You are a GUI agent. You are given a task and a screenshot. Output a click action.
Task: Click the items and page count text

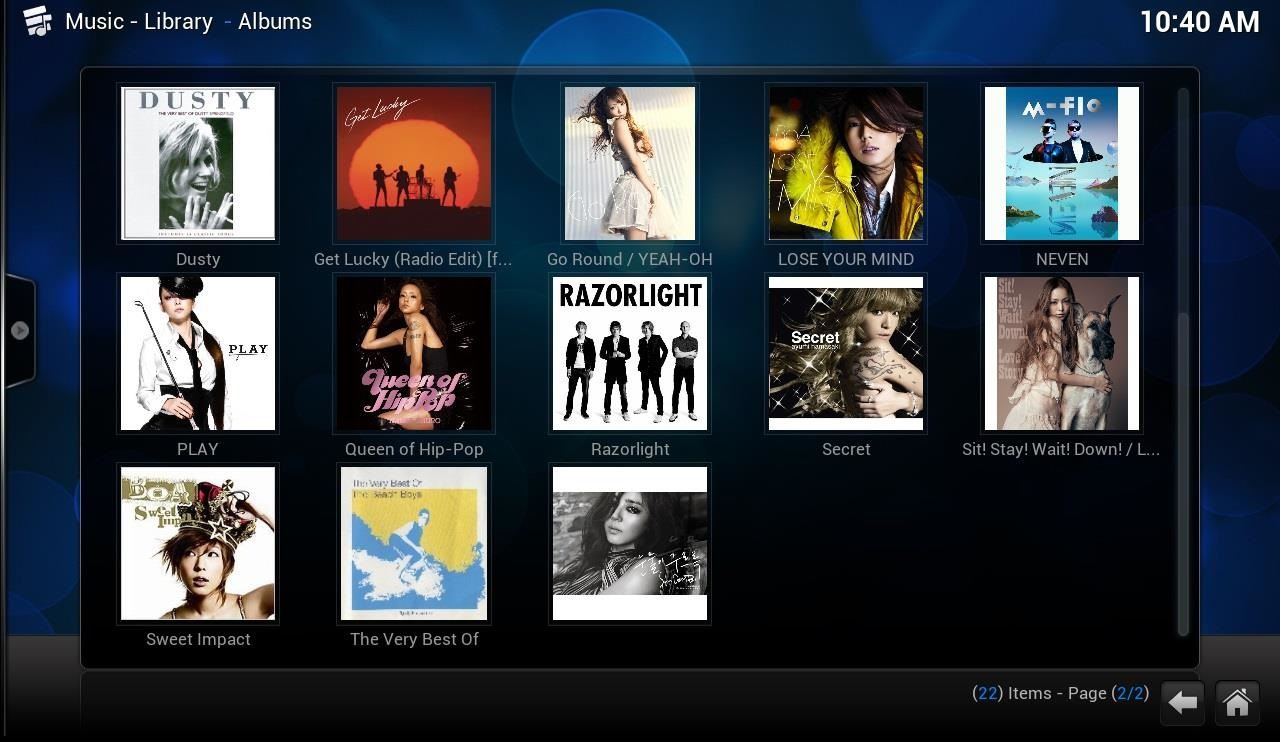point(1061,693)
